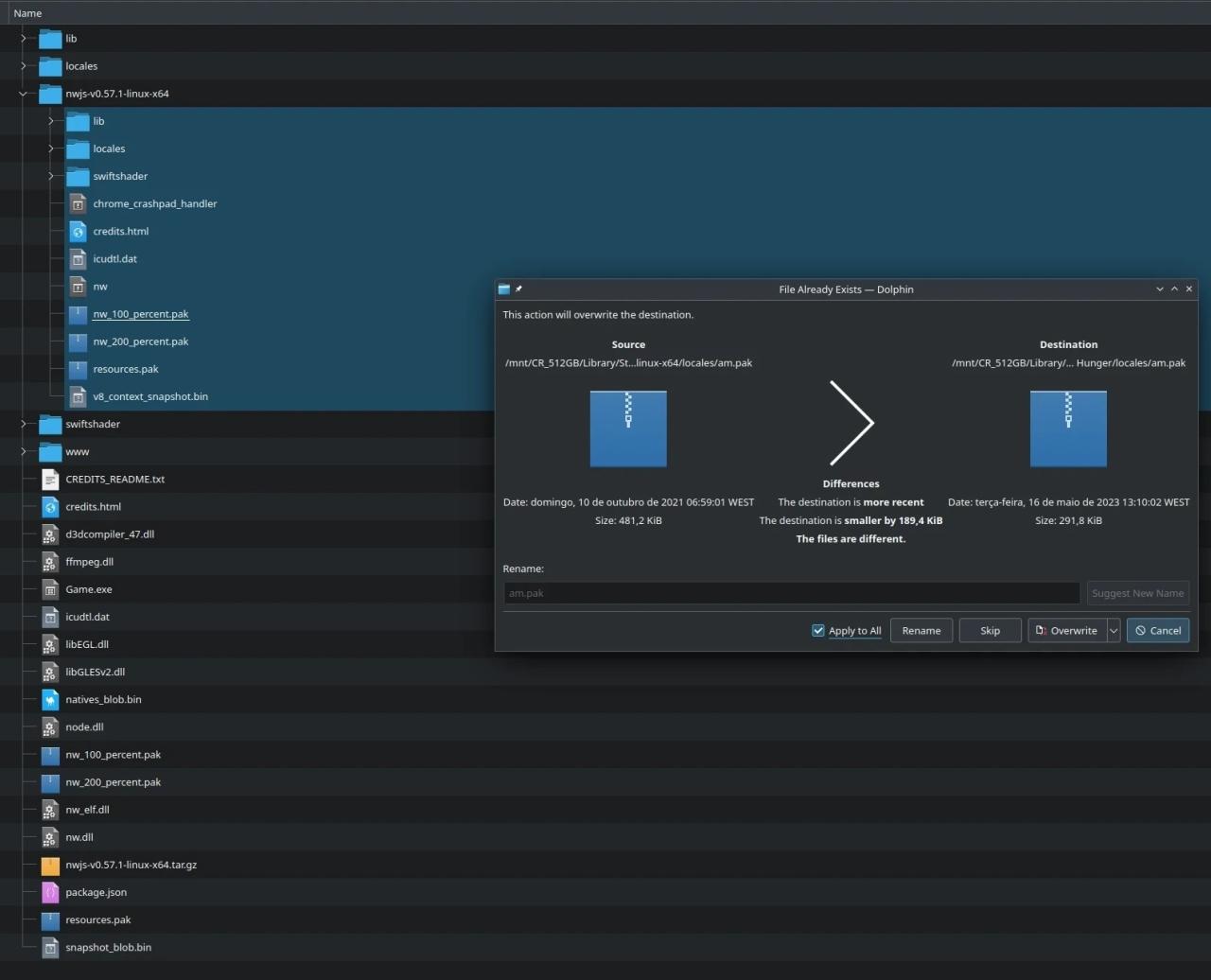Viewport: 1211px width, 980px height.
Task: Expand the www folder
Action: click(x=24, y=451)
